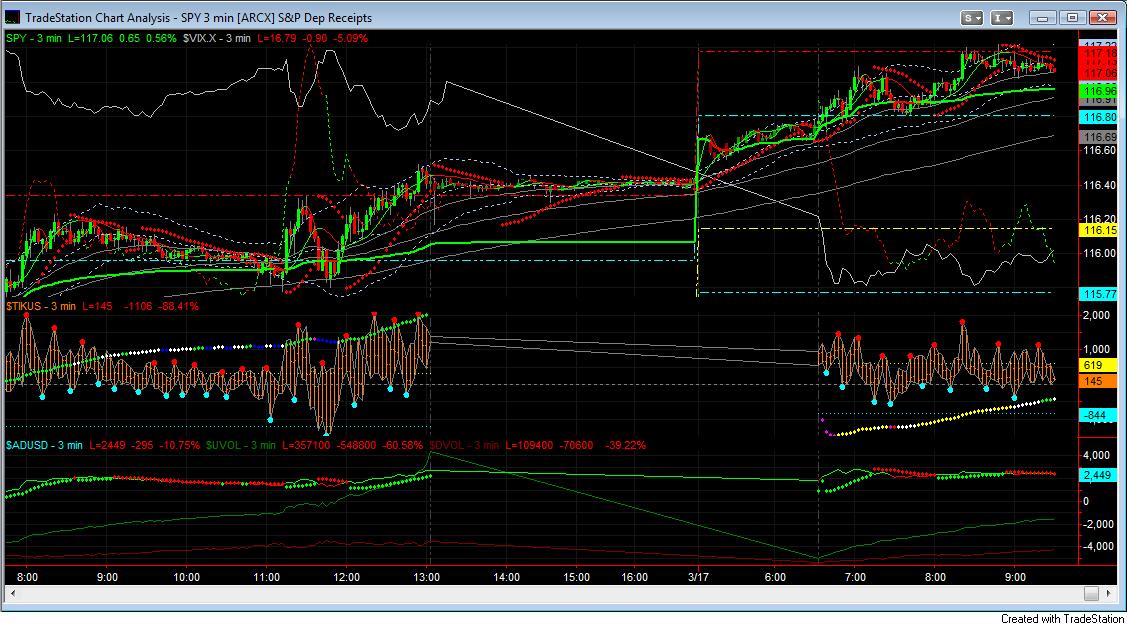Minimize the Chart Analysis window
Image resolution: width=1127 pixels, height=625 pixels.
tap(1043, 18)
